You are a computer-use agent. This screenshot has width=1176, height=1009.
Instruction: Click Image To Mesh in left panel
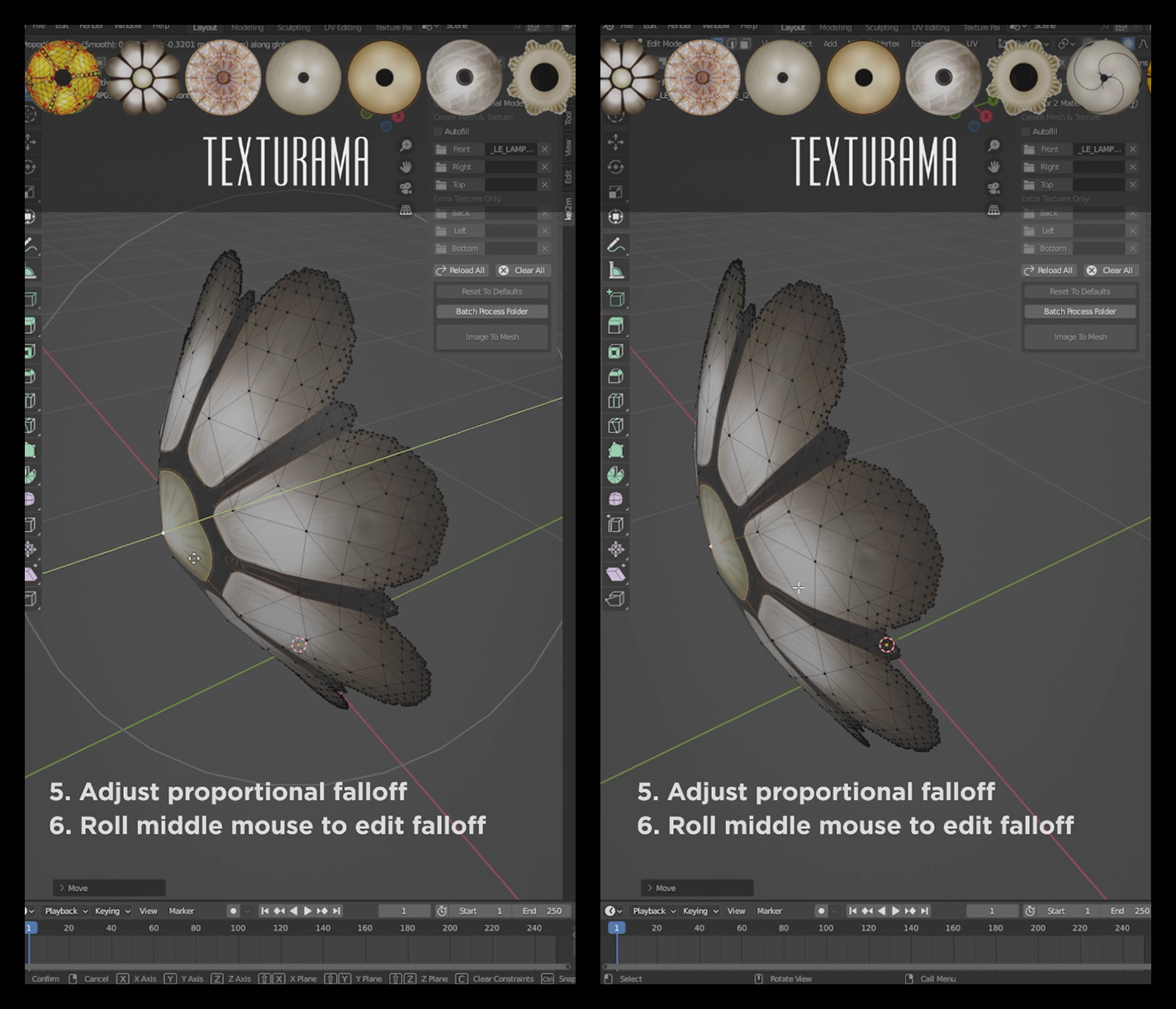(492, 337)
